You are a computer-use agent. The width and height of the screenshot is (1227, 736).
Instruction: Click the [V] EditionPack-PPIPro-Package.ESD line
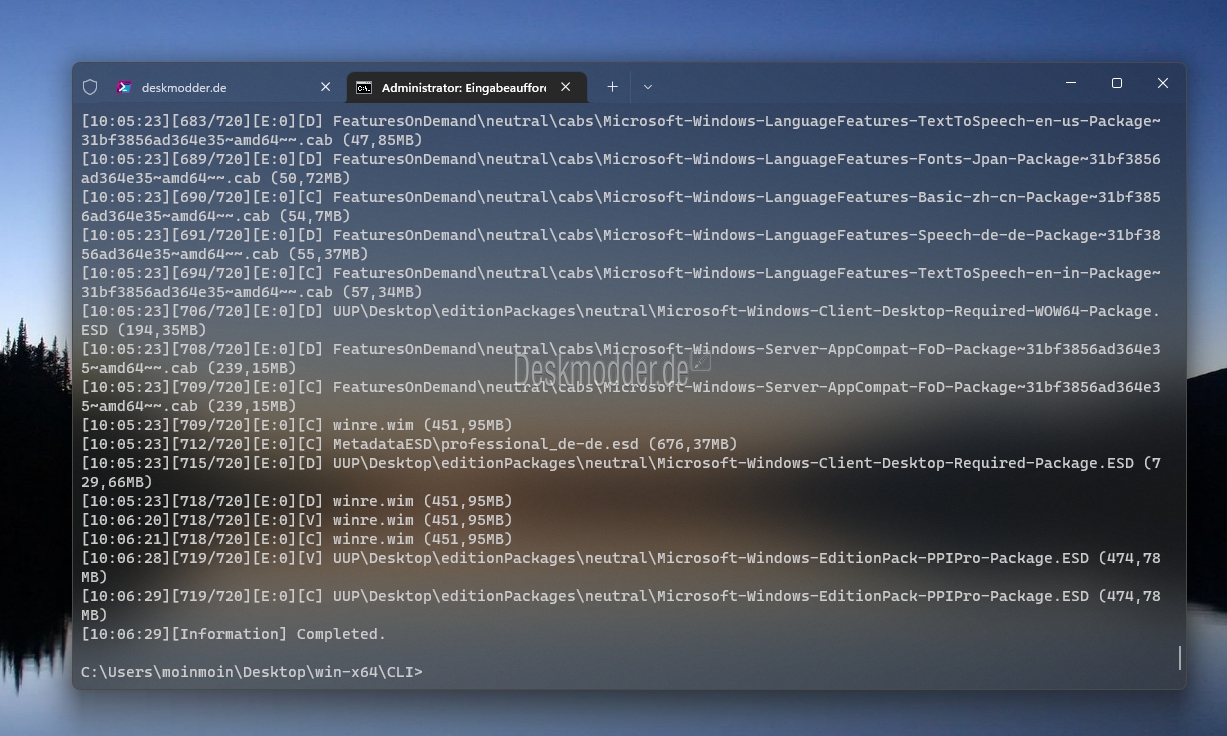pyautogui.click(x=621, y=567)
